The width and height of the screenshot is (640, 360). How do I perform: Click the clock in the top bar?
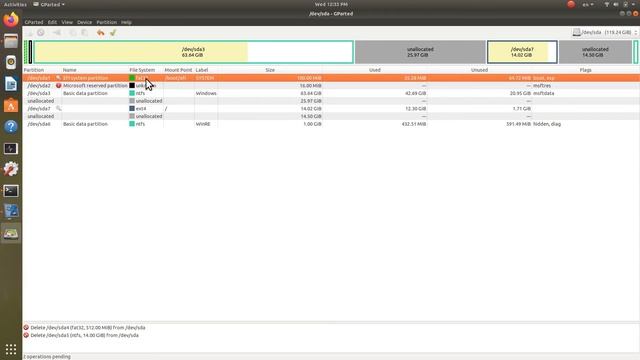331,4
